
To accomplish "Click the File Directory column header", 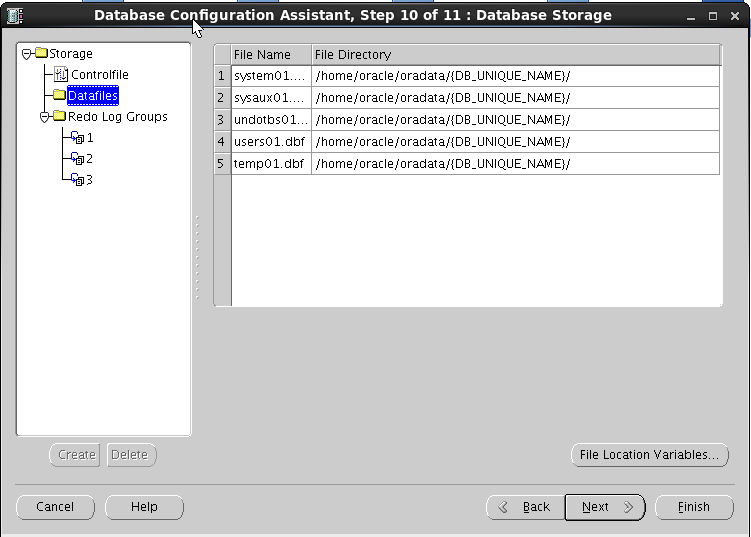I will point(516,55).
